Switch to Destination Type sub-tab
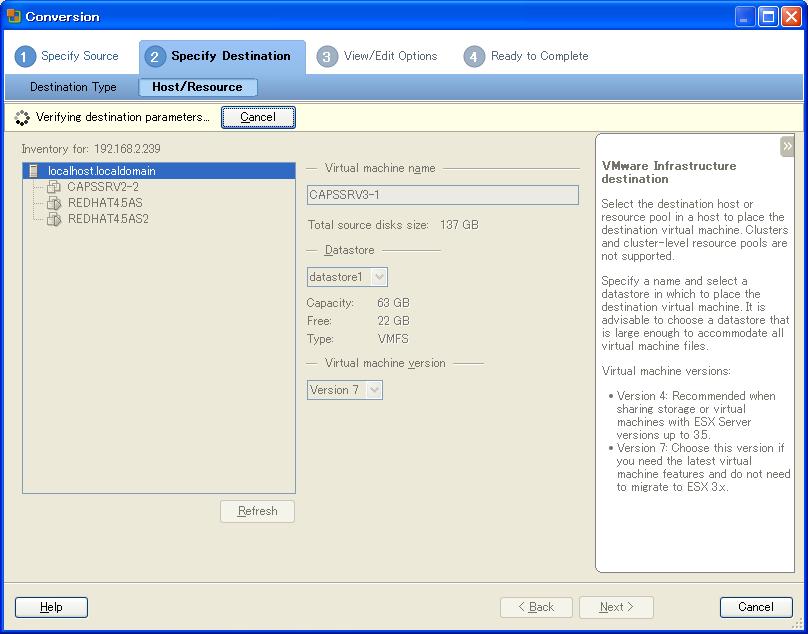The image size is (808, 634). (x=73, y=87)
